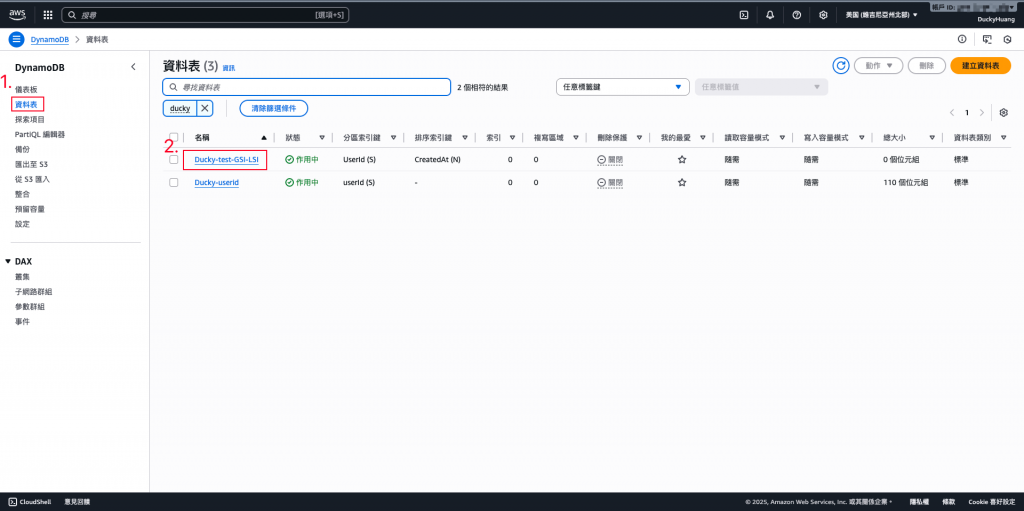1024x511 pixels.
Task: Open 儀表板 dashboard in sidebar
Action: pos(27,88)
